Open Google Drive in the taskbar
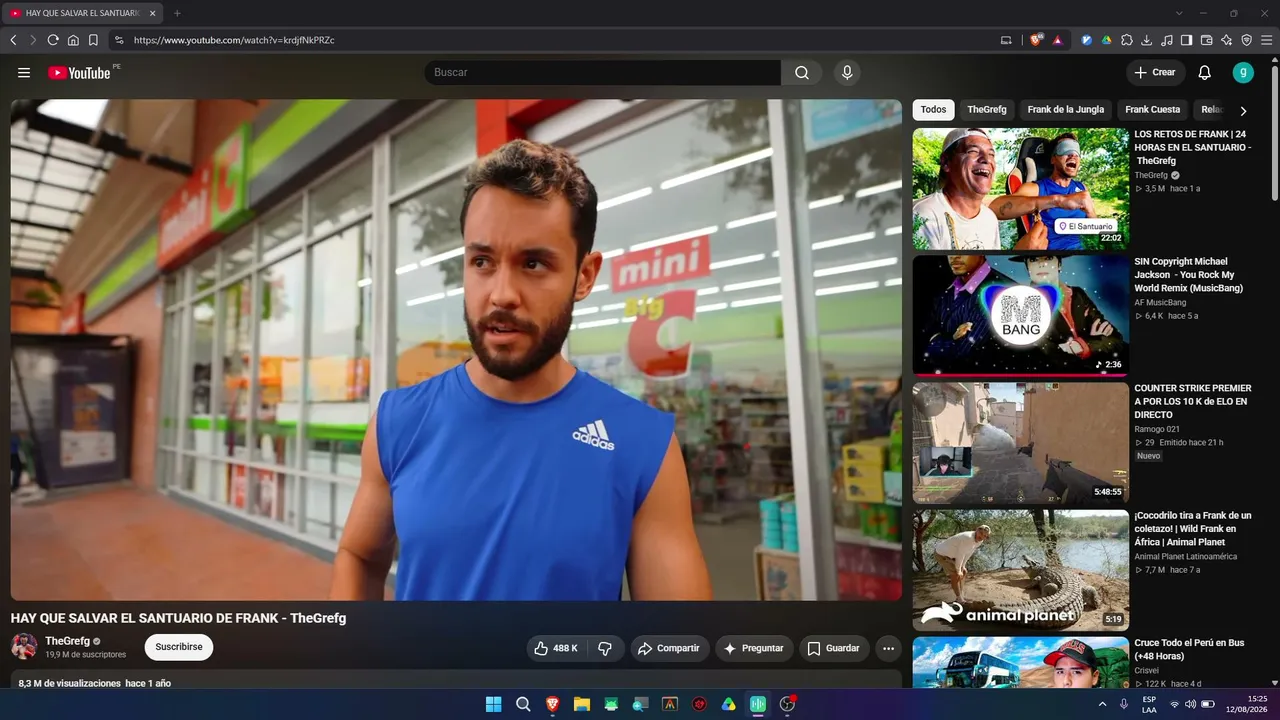 [x=729, y=704]
